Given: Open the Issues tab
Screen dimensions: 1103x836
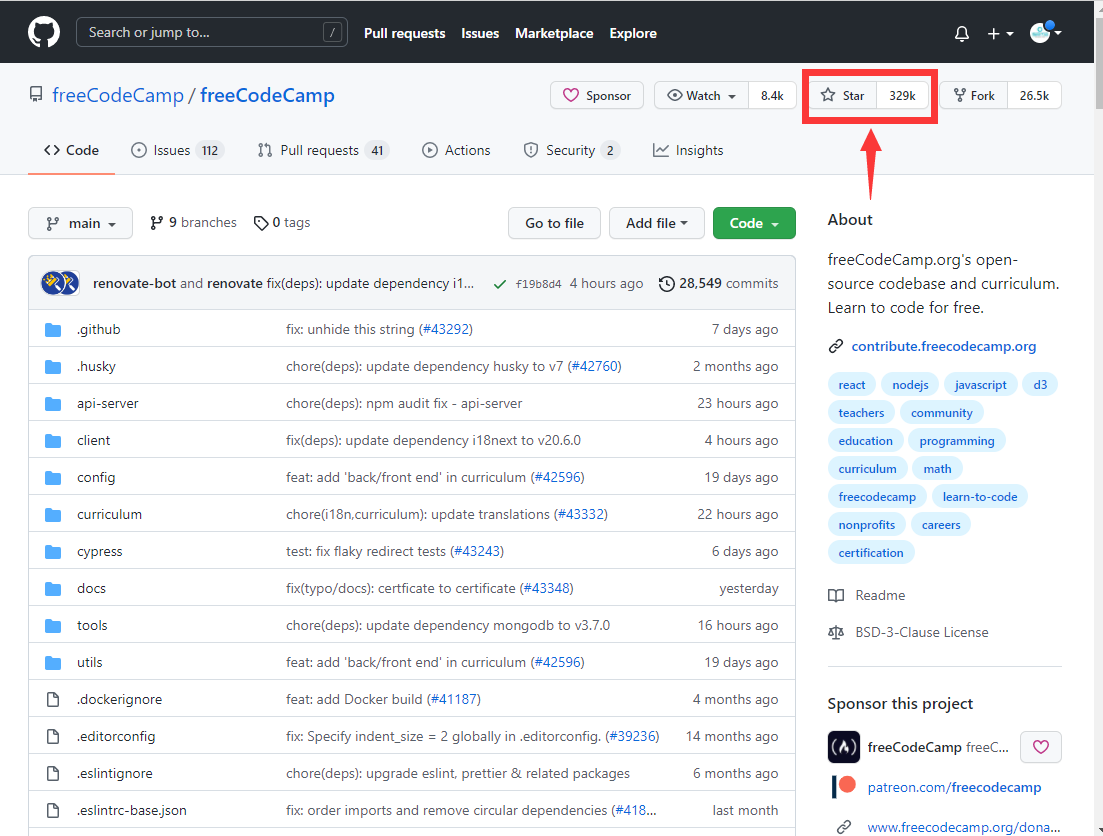Looking at the screenshot, I should [x=177, y=151].
